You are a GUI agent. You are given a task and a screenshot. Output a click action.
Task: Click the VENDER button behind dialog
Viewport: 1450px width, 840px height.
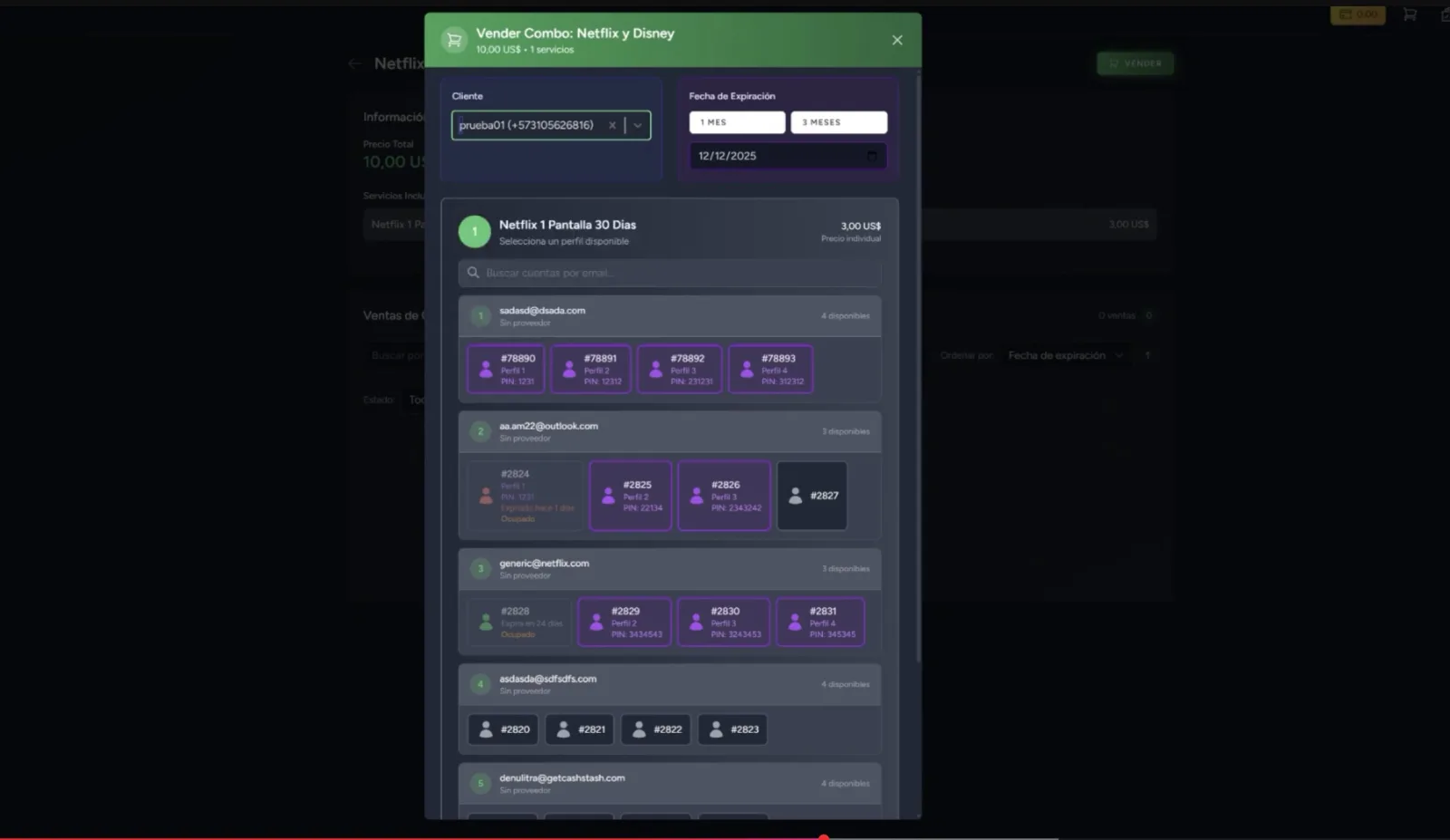(x=1136, y=63)
